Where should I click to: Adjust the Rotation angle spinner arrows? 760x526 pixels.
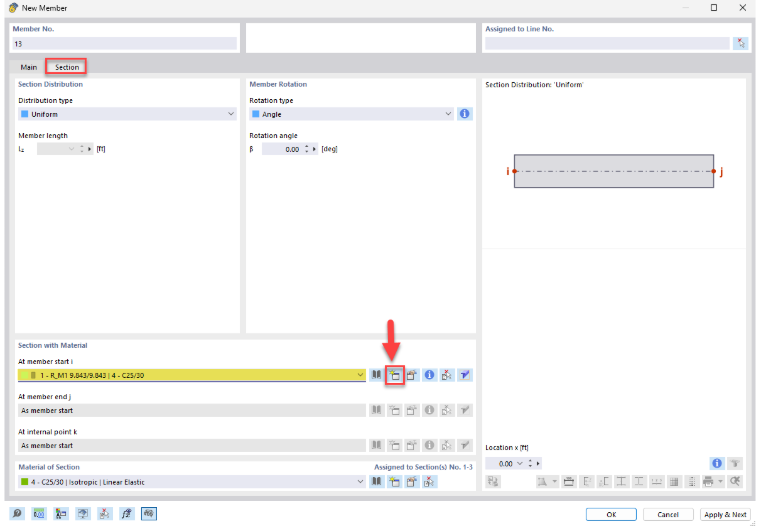click(306, 149)
